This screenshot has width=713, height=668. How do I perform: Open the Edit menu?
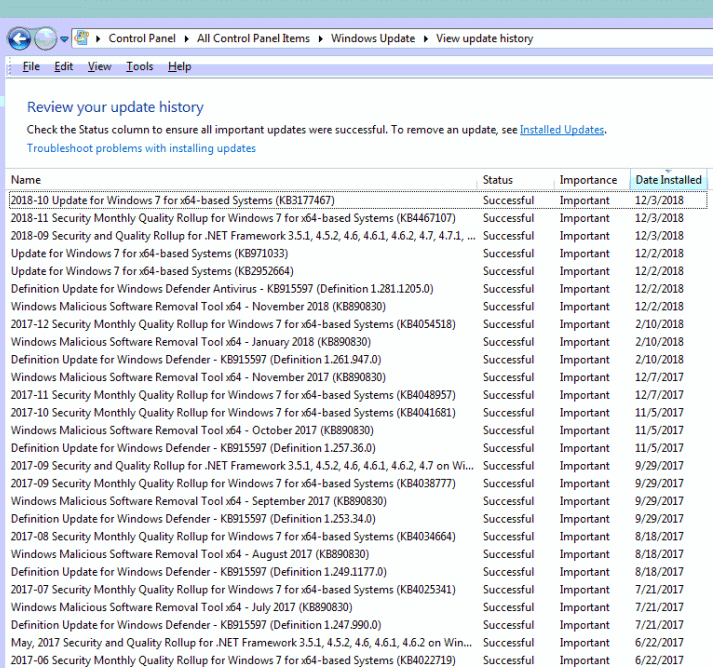[64, 66]
